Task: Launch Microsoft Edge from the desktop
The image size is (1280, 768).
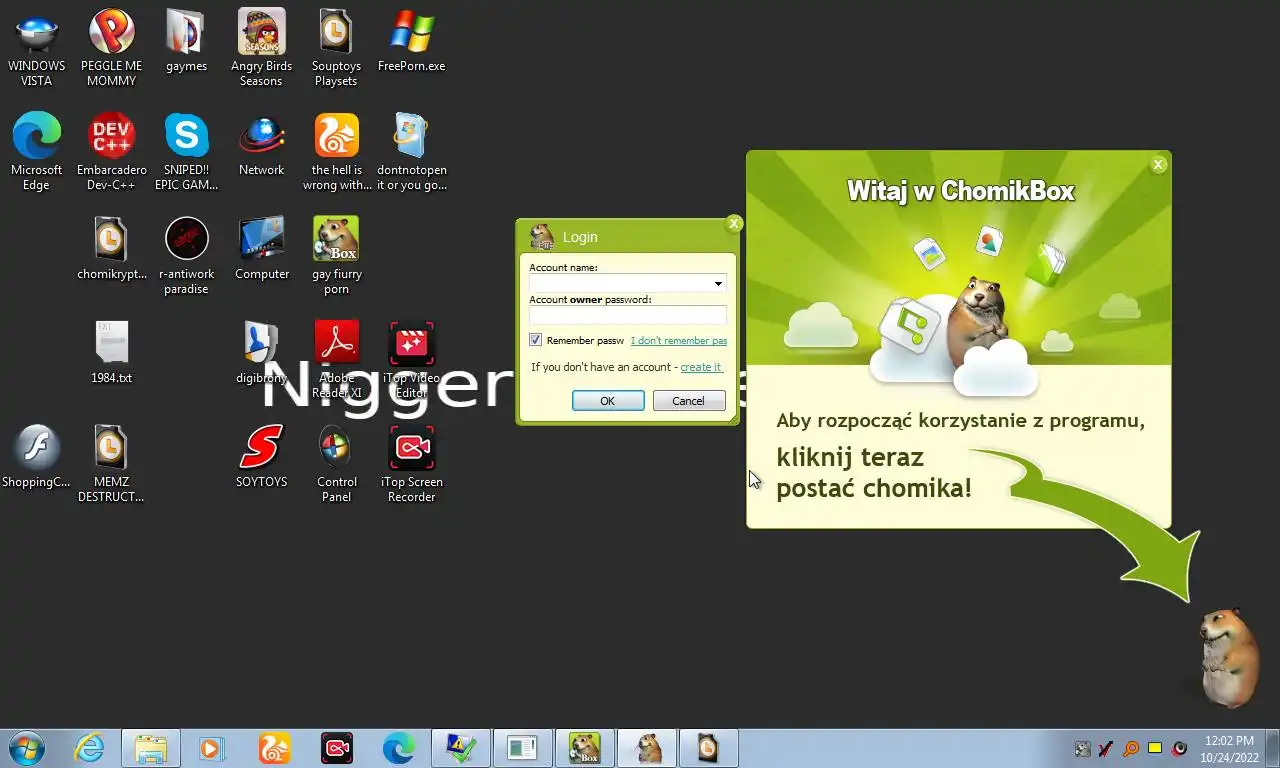Action: (37, 152)
